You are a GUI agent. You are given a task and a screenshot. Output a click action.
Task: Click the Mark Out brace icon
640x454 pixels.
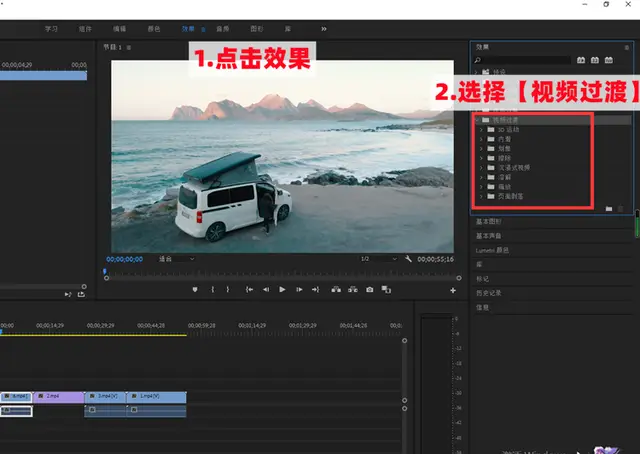pos(228,289)
